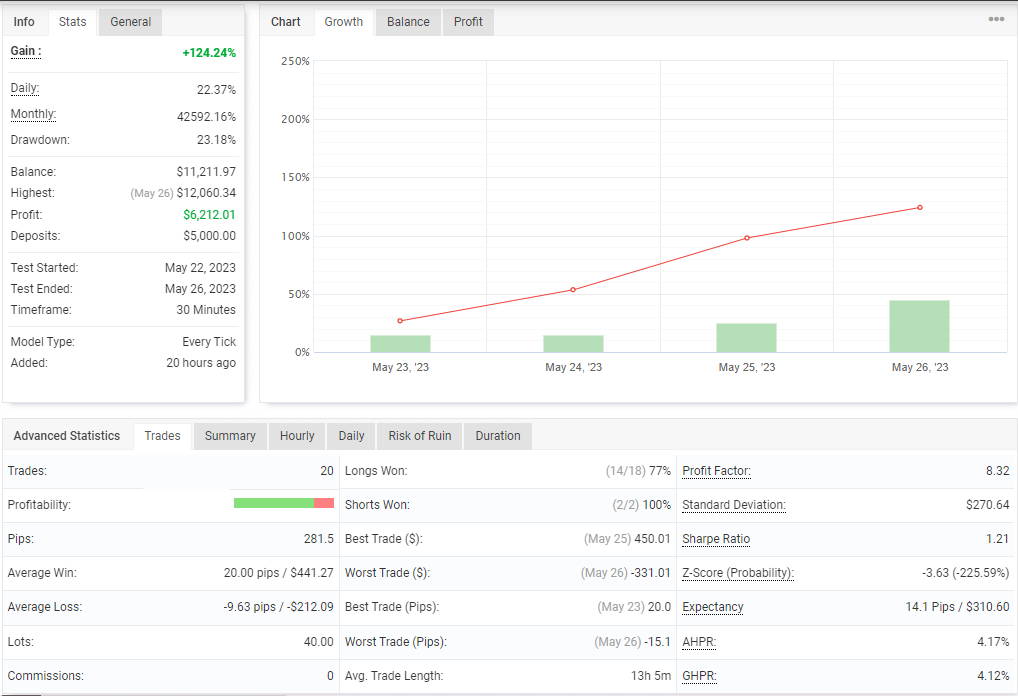Click the $270.64 standard deviation value
The image size is (1018, 696).
tap(987, 505)
